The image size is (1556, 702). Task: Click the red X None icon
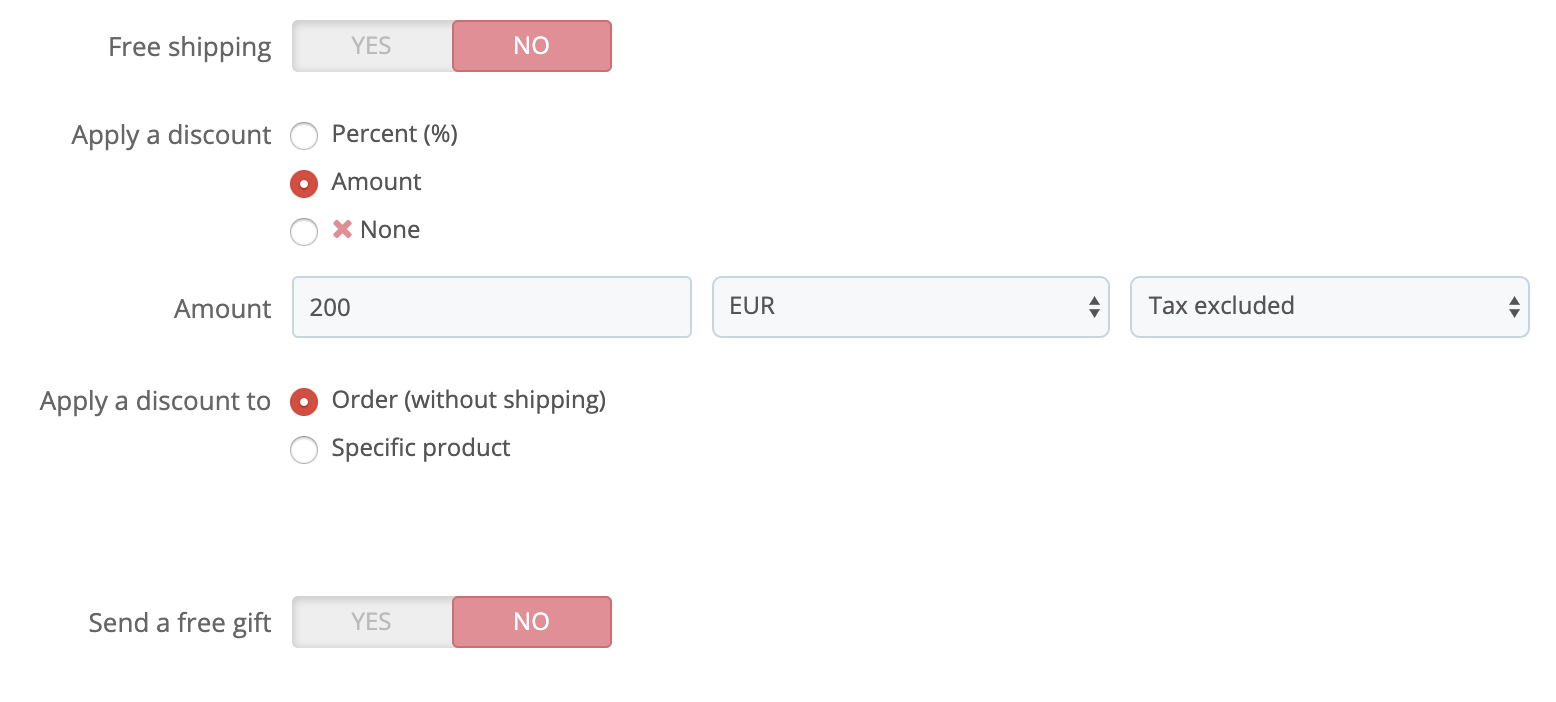coord(342,230)
